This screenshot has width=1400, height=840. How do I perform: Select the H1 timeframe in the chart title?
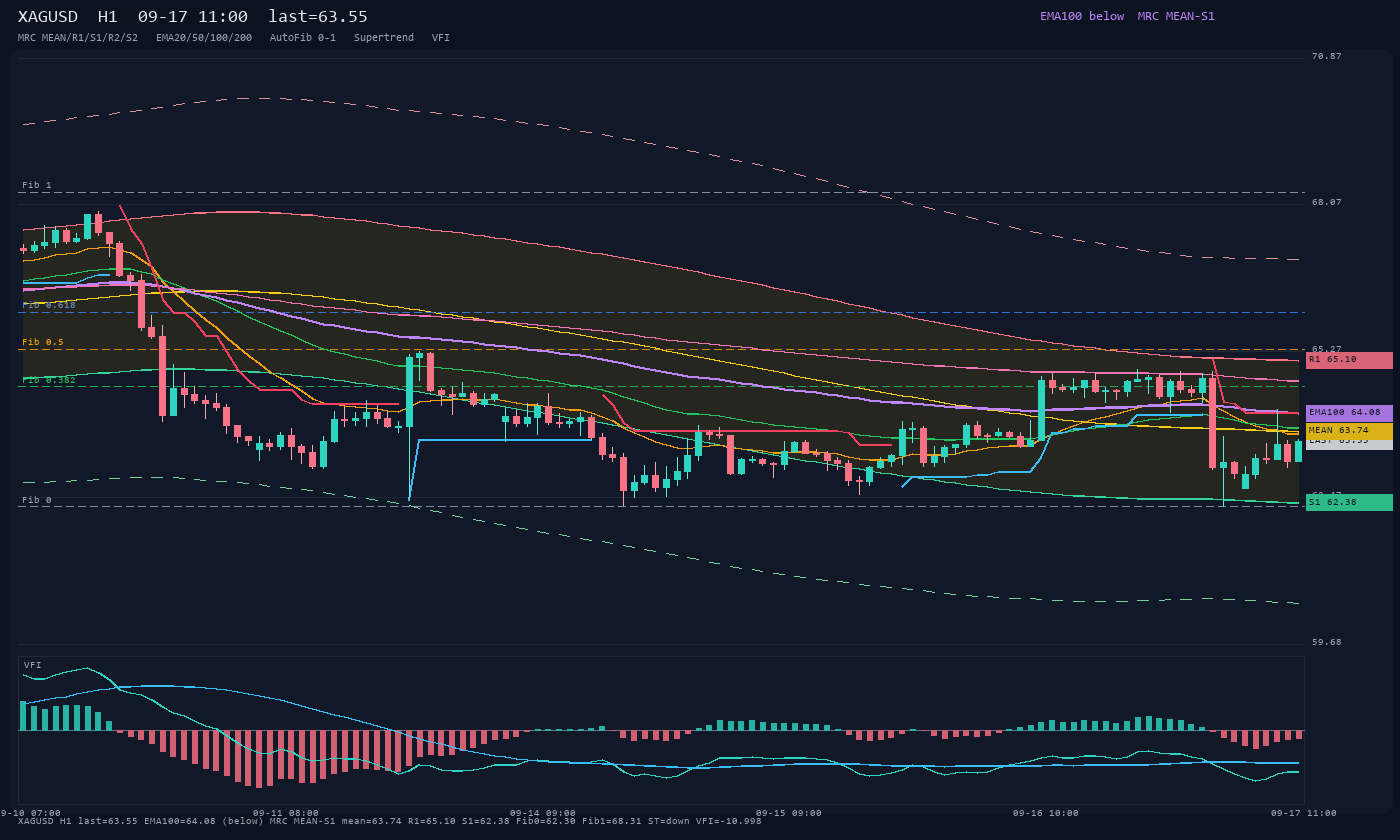[108, 17]
